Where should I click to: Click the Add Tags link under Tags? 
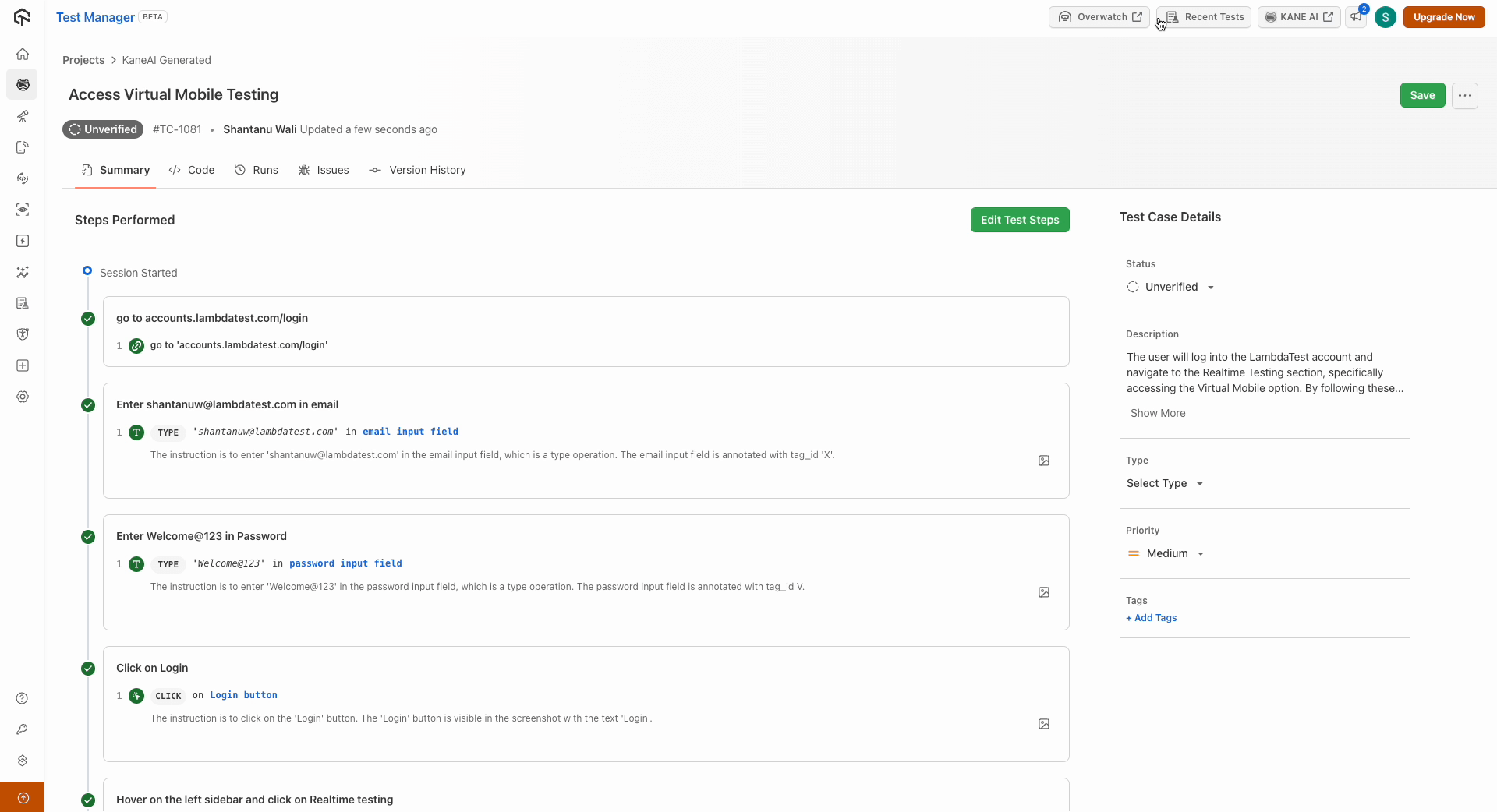(x=1151, y=618)
